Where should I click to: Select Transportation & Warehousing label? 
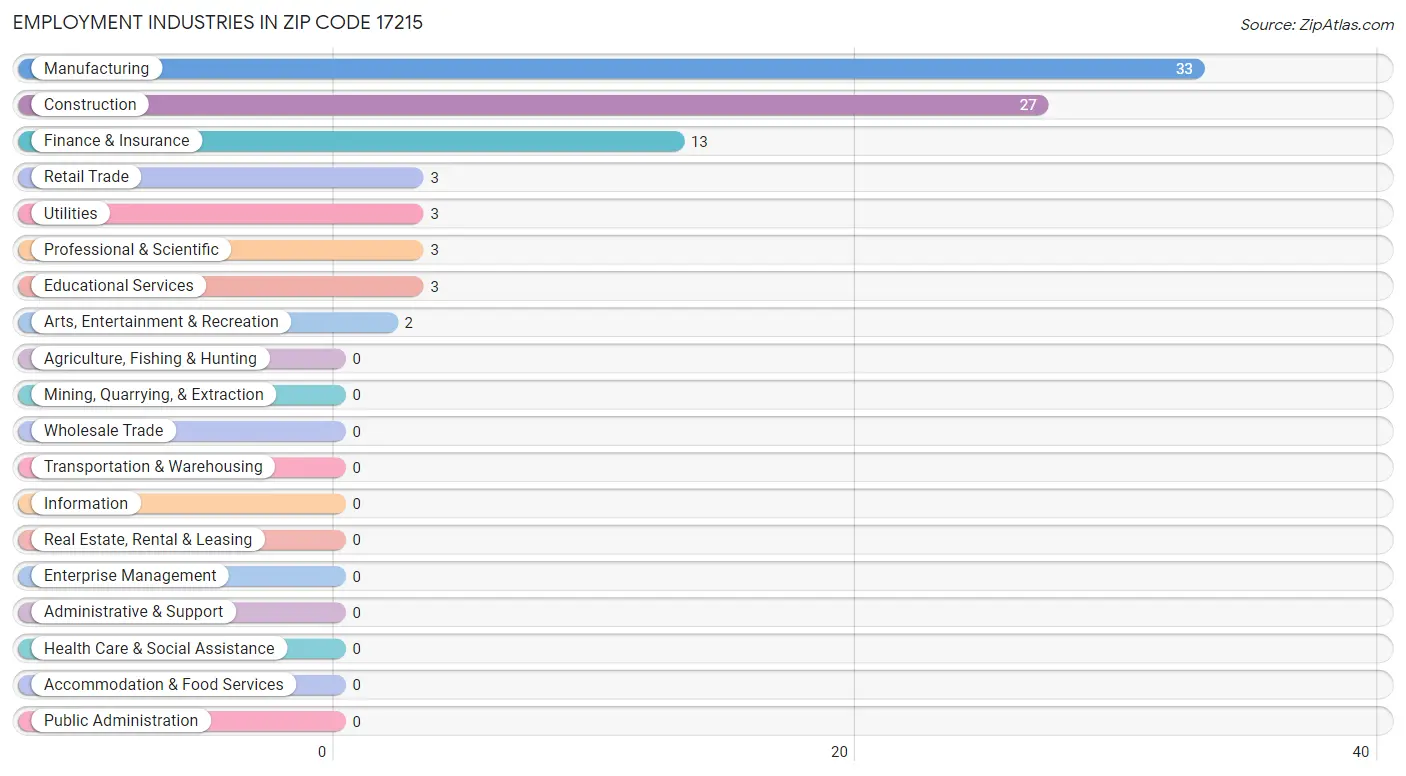click(x=153, y=466)
